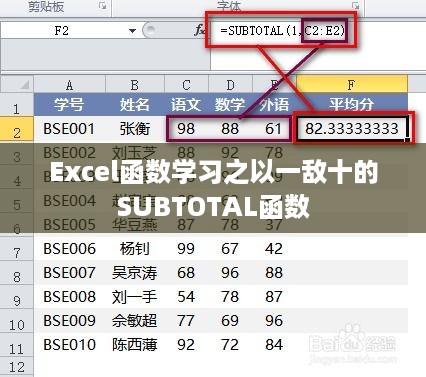
Task: Click cell BSE008
Action: point(69,297)
